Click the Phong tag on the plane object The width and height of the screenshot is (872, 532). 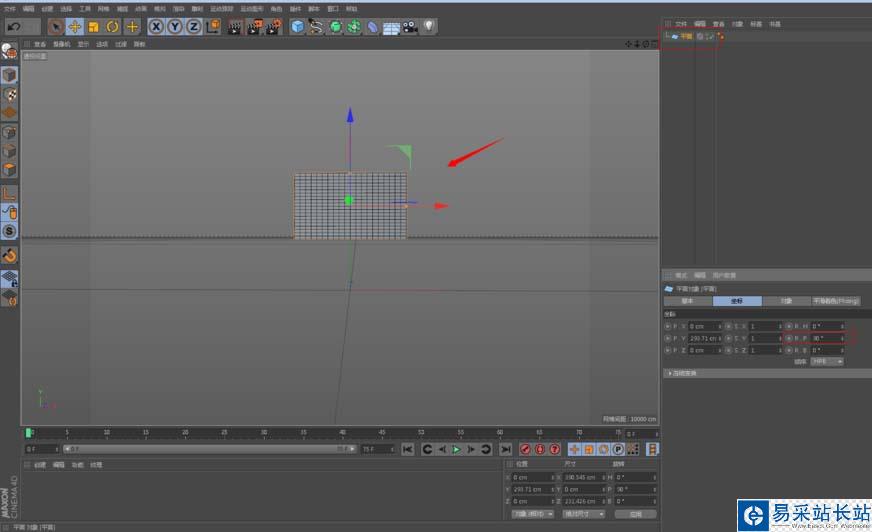(x=721, y=37)
